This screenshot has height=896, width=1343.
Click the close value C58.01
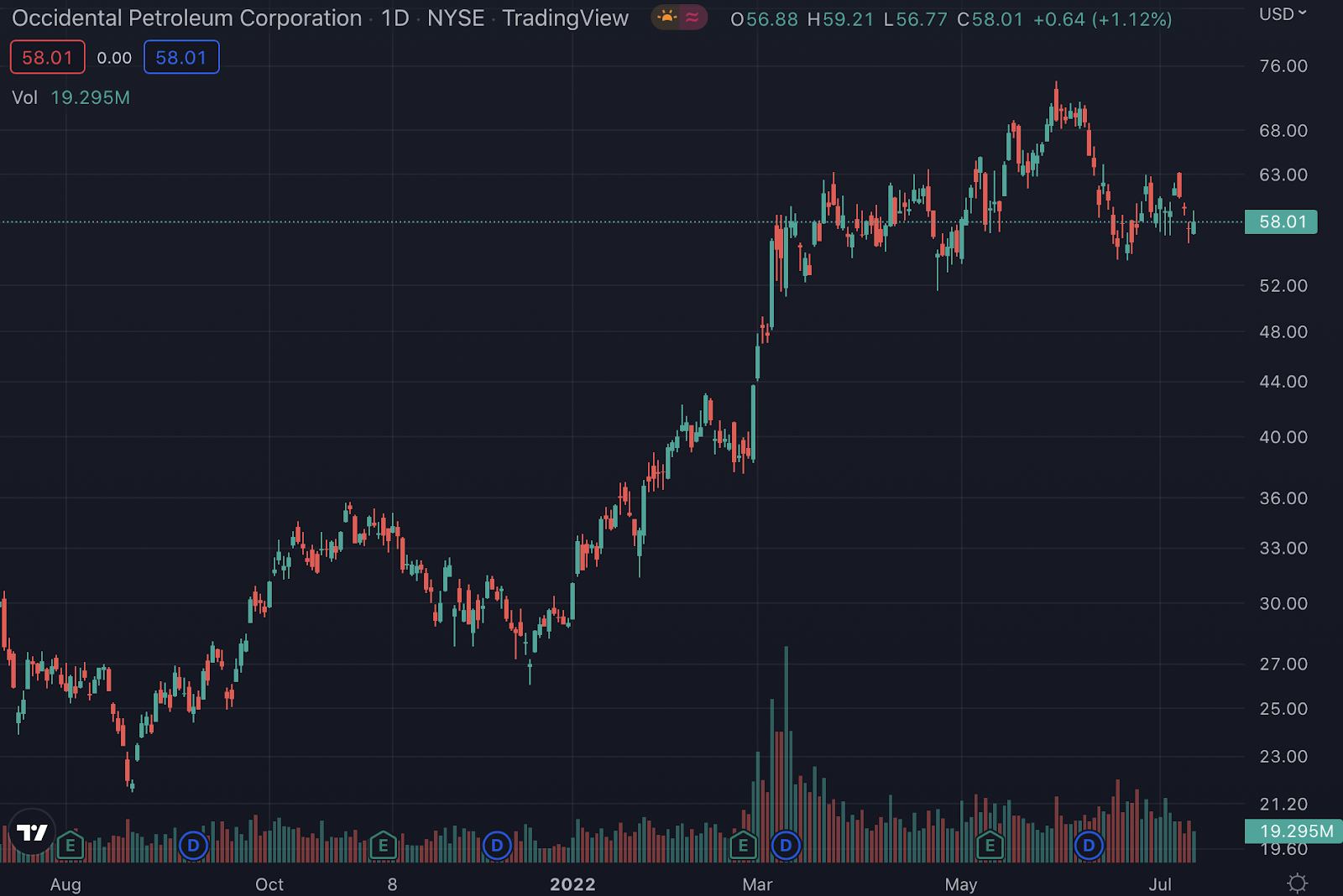click(990, 19)
